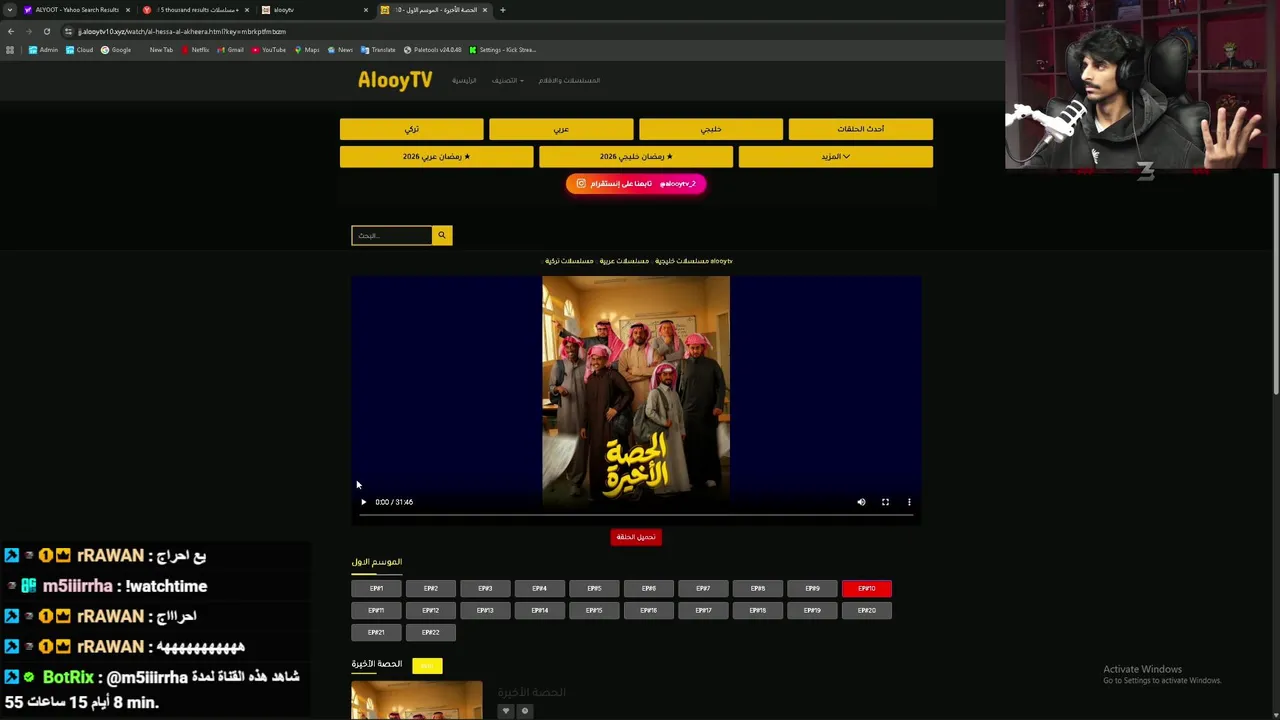Open the browser apps grid icon
The width and height of the screenshot is (1280, 720).
coord(10,50)
